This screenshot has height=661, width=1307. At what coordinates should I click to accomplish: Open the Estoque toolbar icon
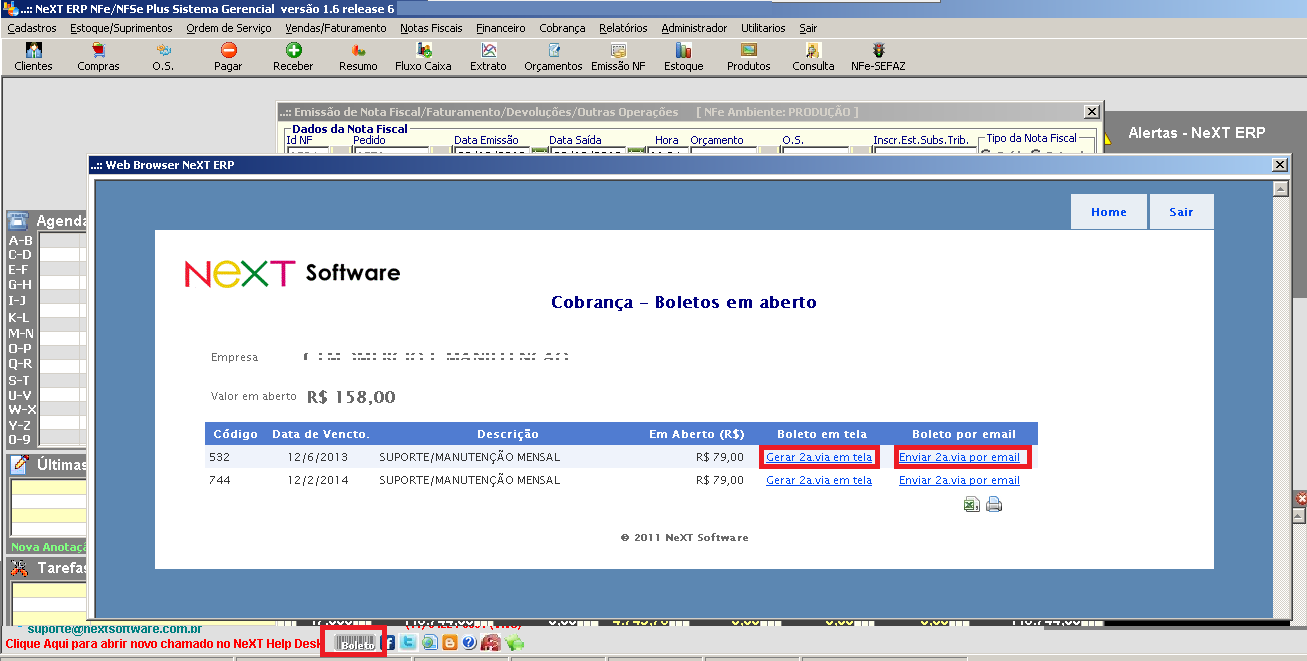[x=683, y=55]
